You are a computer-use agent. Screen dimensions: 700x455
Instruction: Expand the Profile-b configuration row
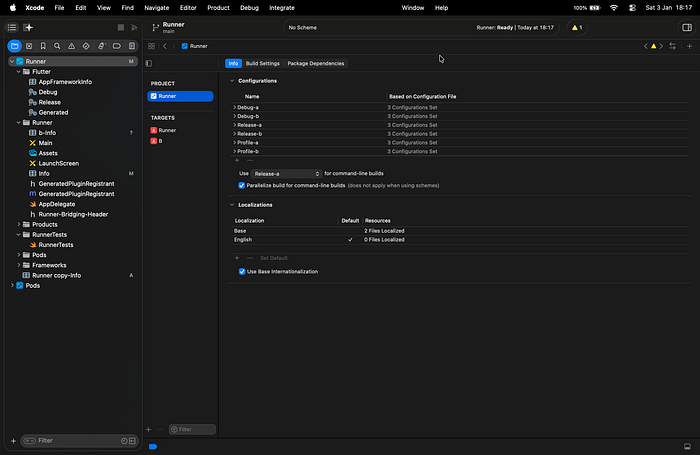(234, 151)
